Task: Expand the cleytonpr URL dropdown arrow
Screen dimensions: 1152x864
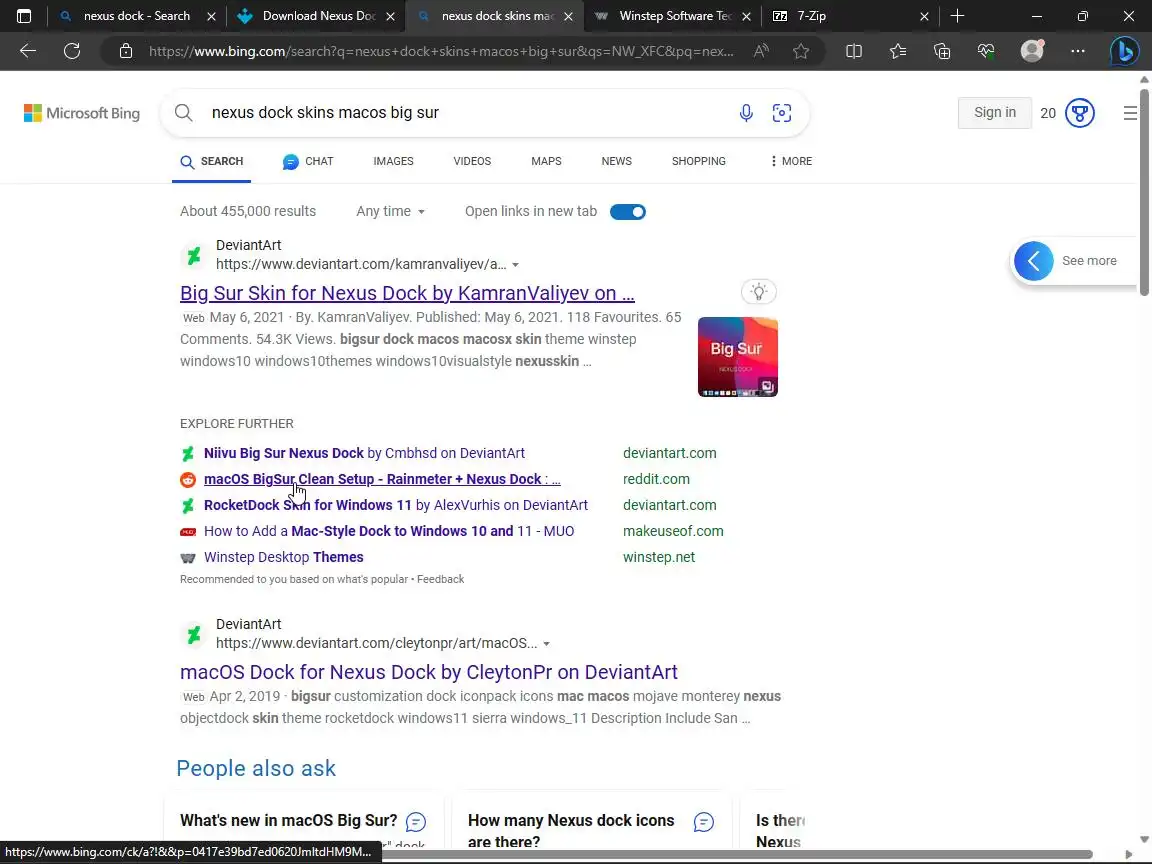Action: pyautogui.click(x=547, y=644)
